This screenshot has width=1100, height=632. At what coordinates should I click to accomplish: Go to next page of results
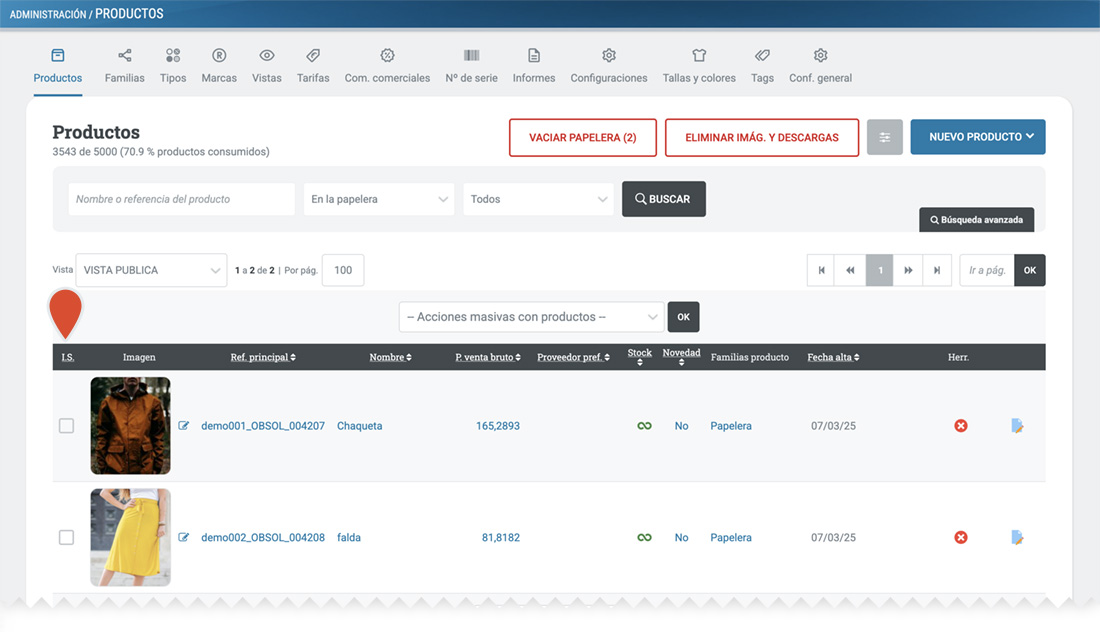point(908,270)
